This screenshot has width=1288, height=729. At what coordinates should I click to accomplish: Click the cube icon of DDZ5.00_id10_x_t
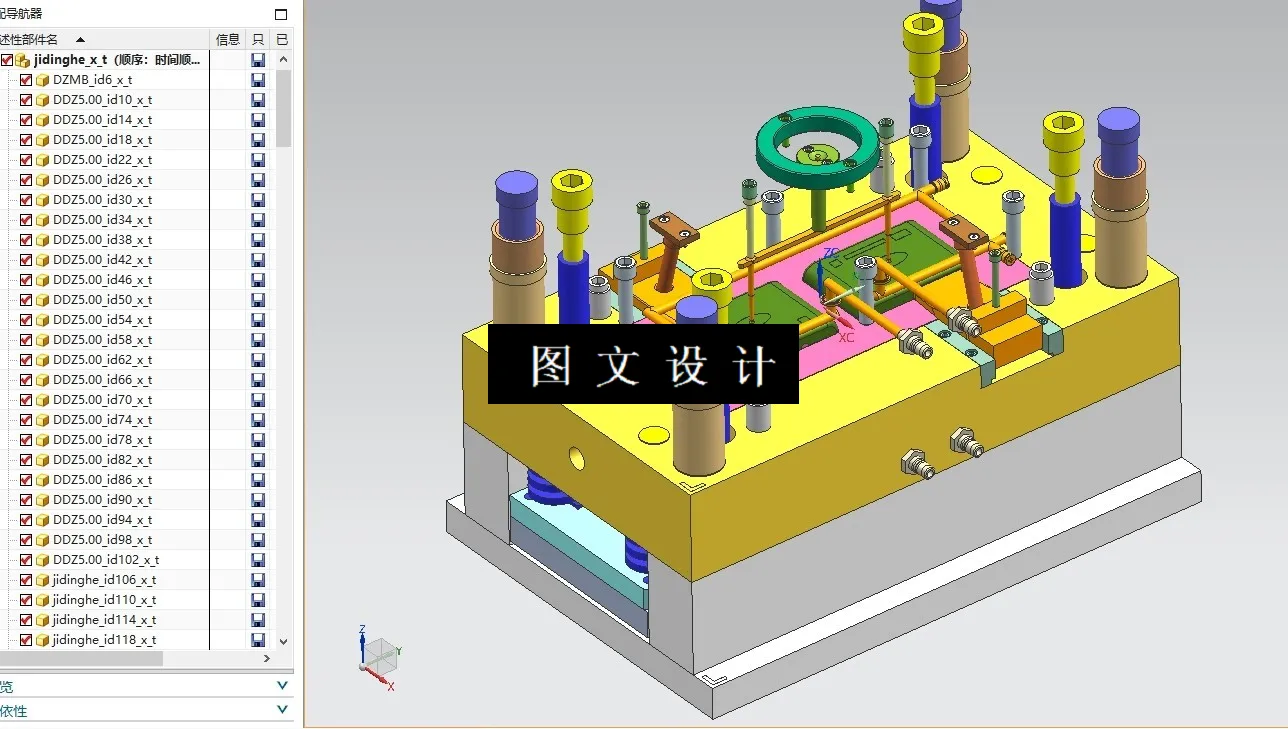tap(41, 99)
